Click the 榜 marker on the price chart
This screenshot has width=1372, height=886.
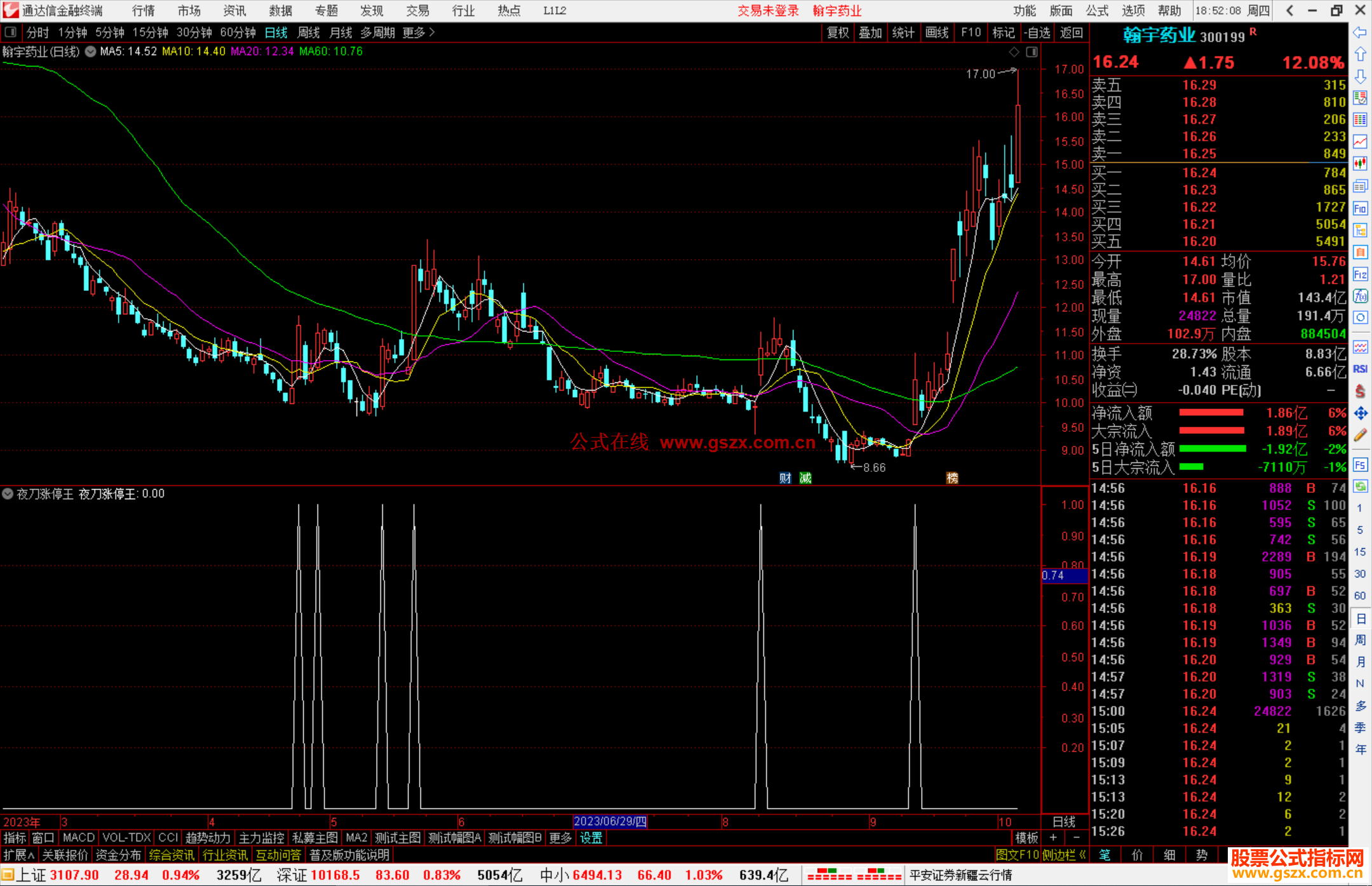[952, 478]
